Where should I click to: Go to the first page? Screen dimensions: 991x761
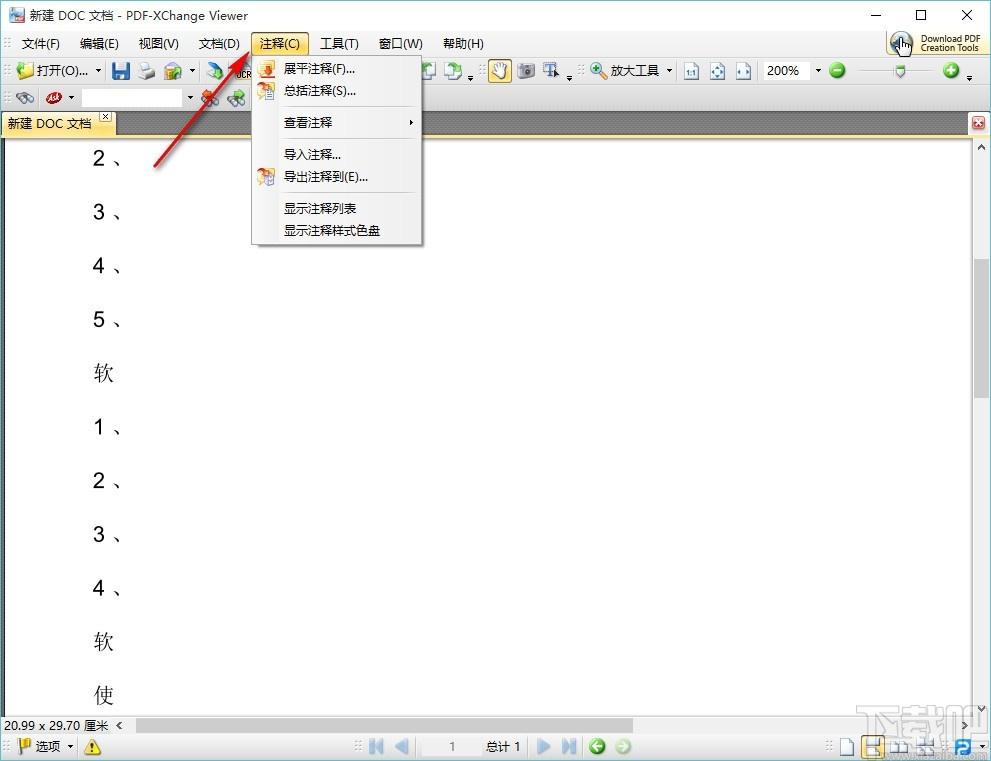coord(376,746)
